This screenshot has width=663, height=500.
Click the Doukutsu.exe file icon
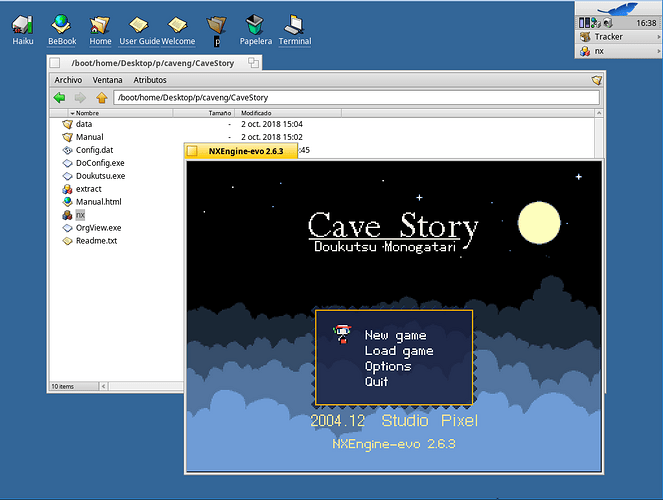tap(67, 176)
